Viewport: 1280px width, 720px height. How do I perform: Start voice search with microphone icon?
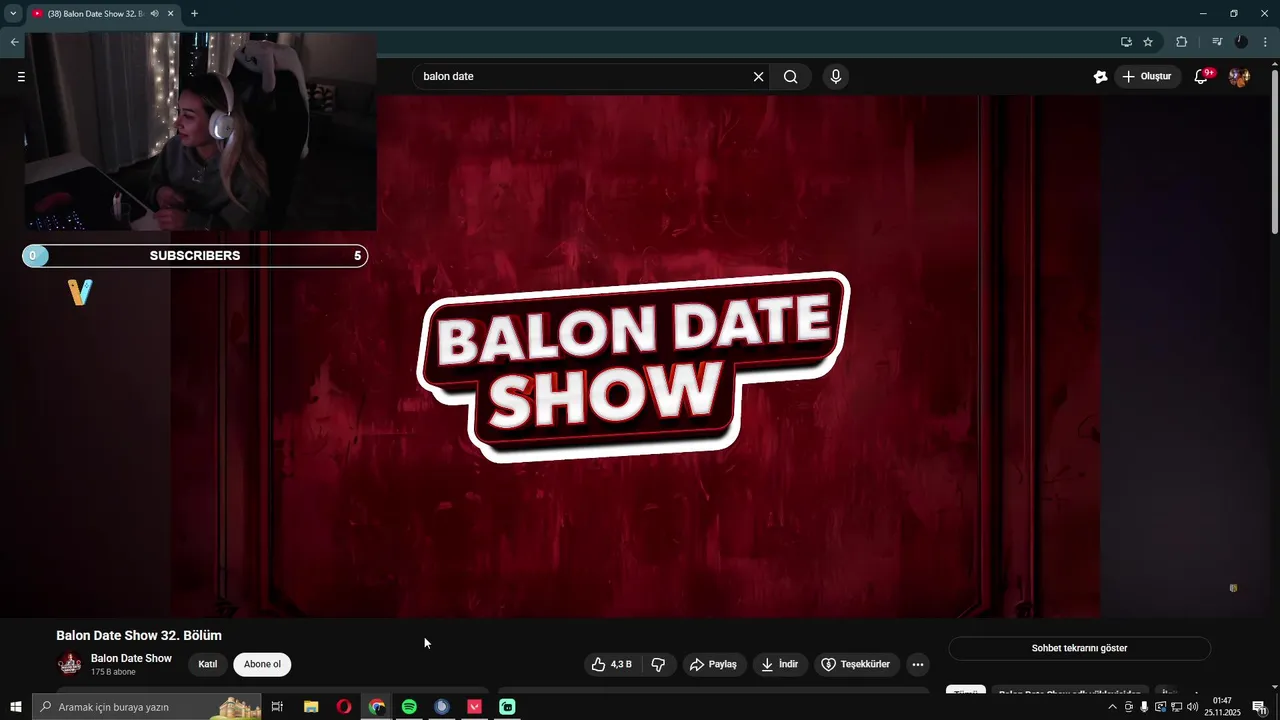coord(836,77)
